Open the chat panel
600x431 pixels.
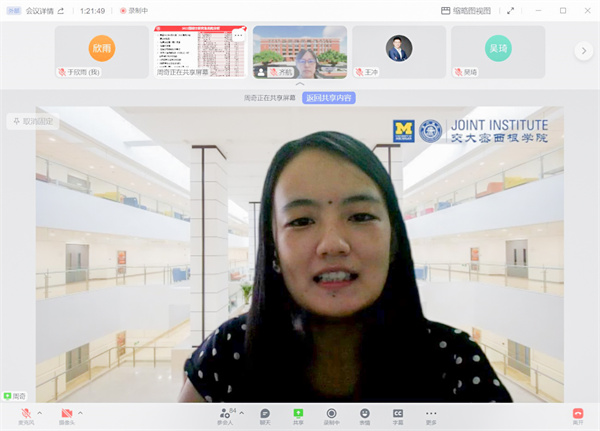pos(265,414)
